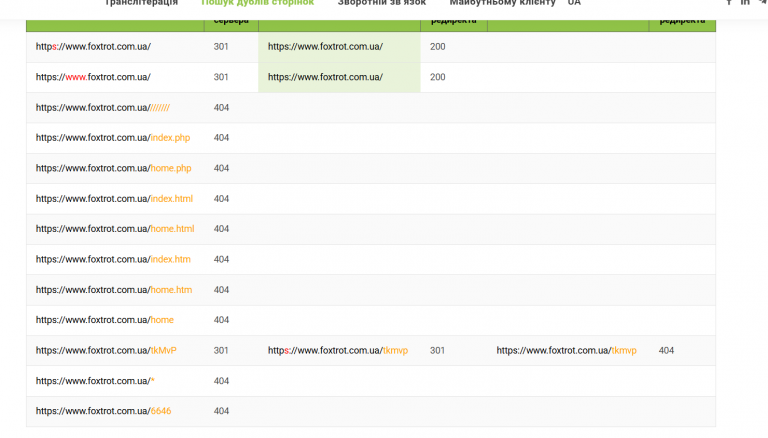
Task: Select the 404 code in the index.htm row
Action: pos(221,259)
